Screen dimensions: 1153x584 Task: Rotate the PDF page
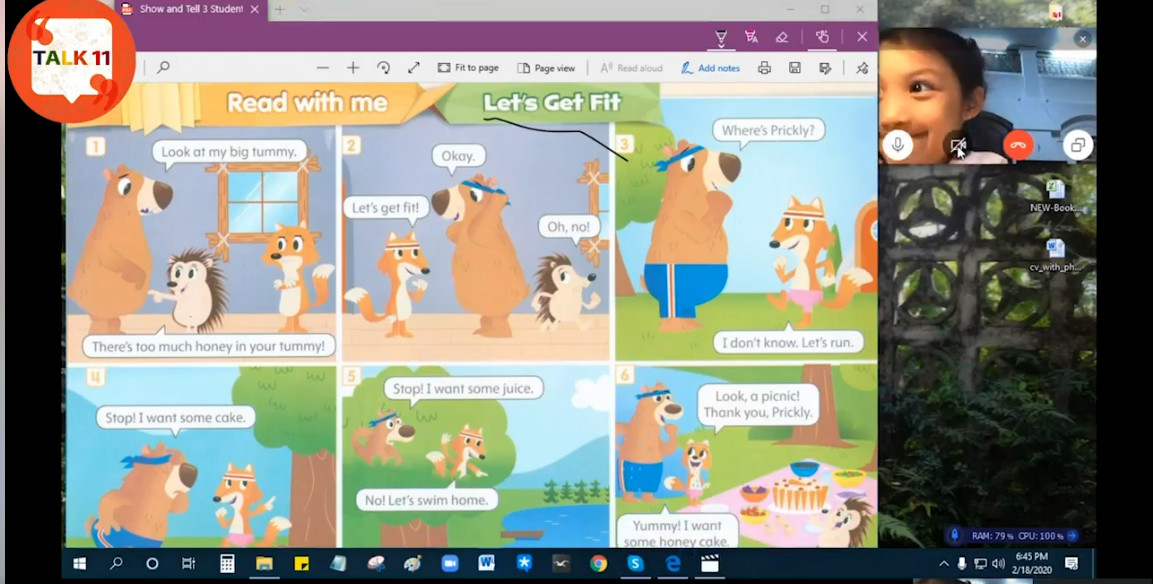pyautogui.click(x=383, y=67)
